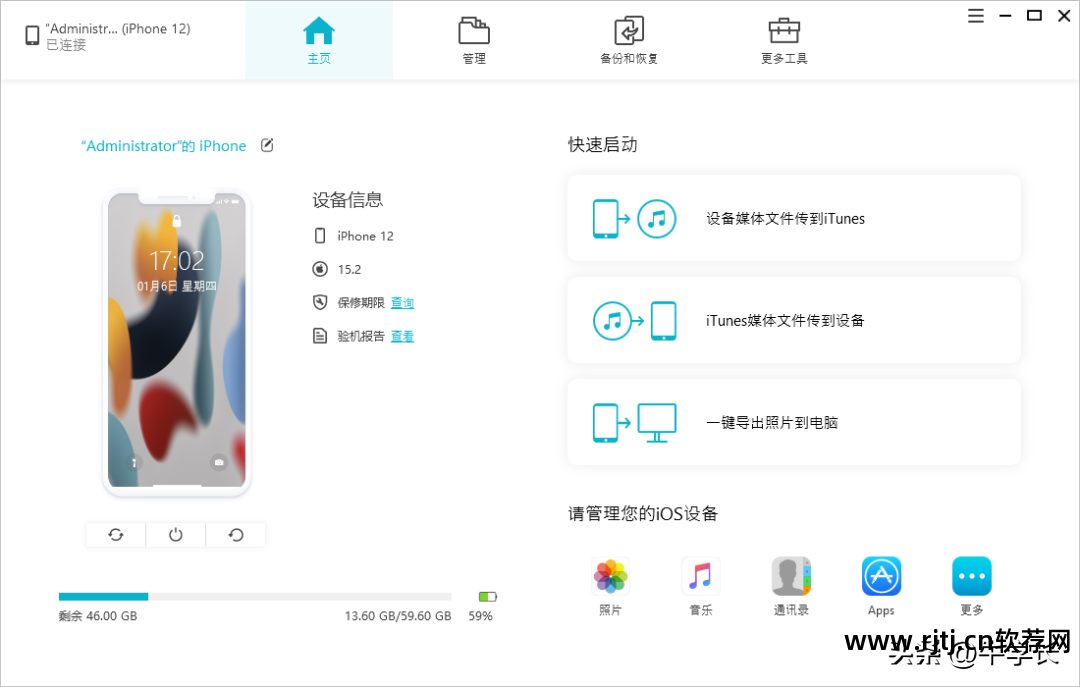Click the 快速启动 heading
Image resolution: width=1080 pixels, height=687 pixels.
[x=603, y=145]
